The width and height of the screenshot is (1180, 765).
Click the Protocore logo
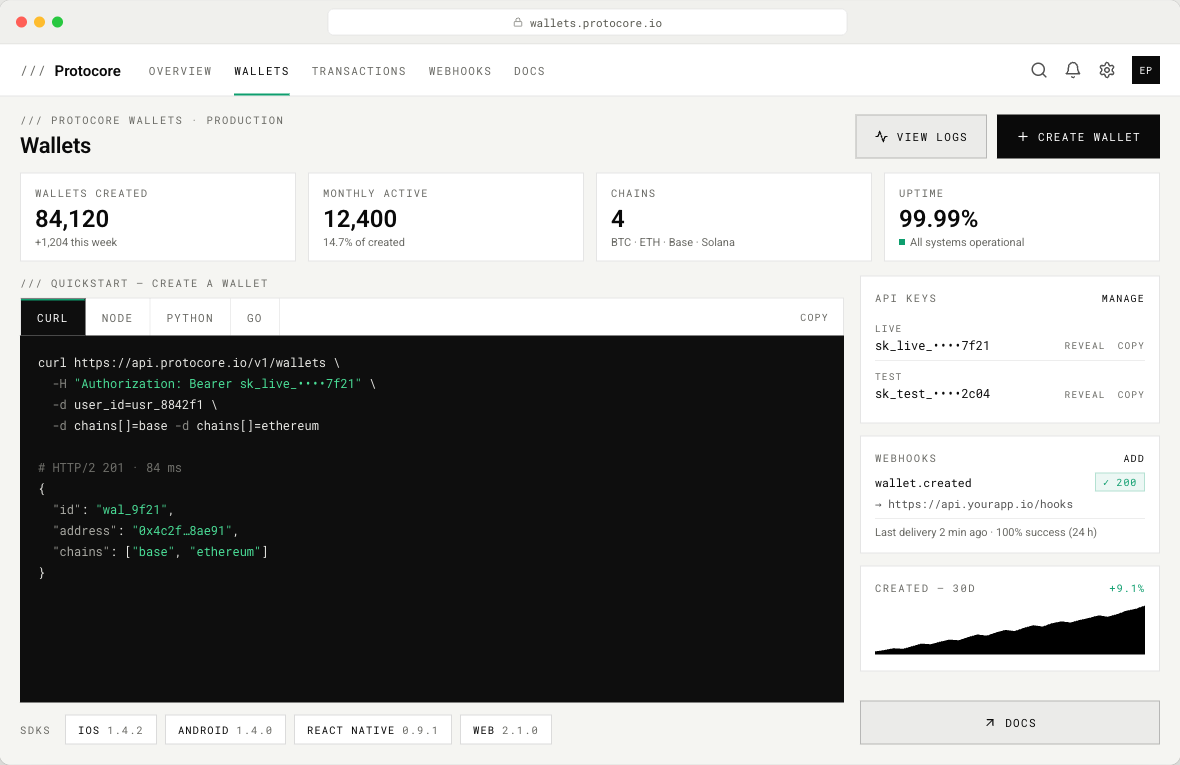[x=71, y=71]
